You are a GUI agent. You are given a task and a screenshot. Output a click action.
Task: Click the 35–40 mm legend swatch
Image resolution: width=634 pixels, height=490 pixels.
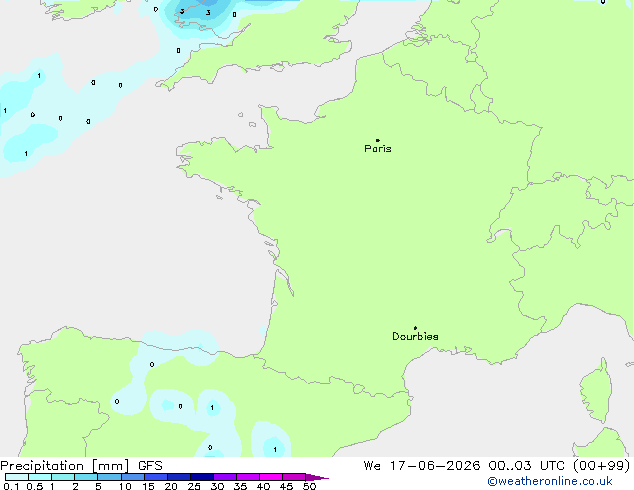coord(248,477)
